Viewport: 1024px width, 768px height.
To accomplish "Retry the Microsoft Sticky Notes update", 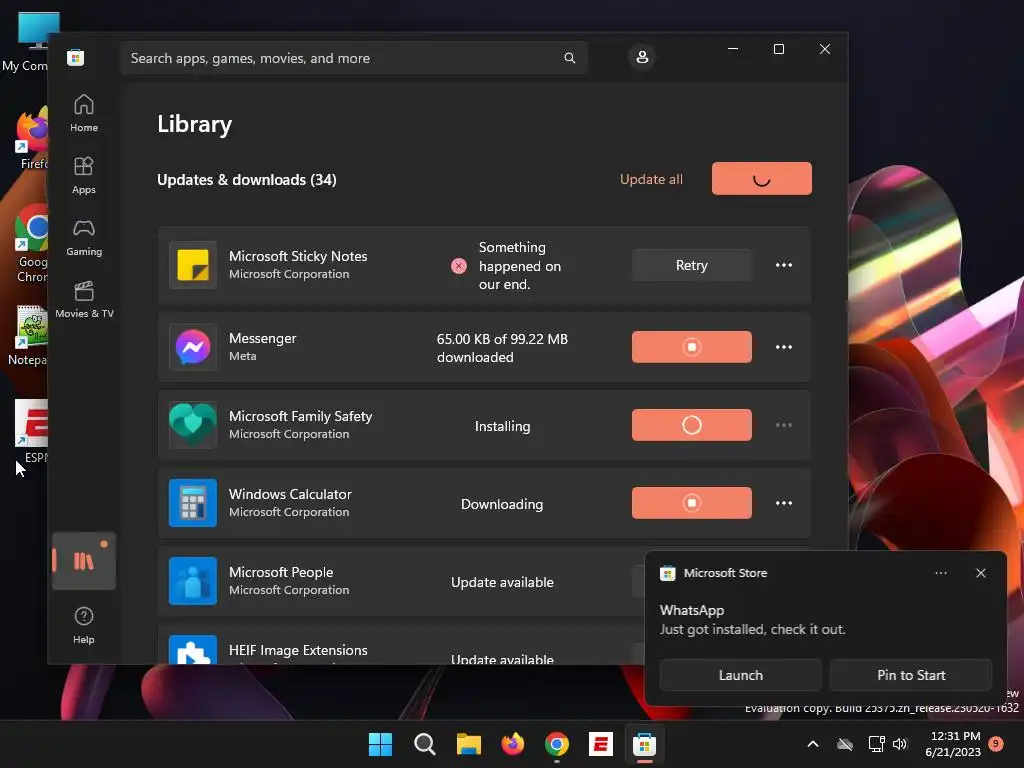I will coord(692,265).
